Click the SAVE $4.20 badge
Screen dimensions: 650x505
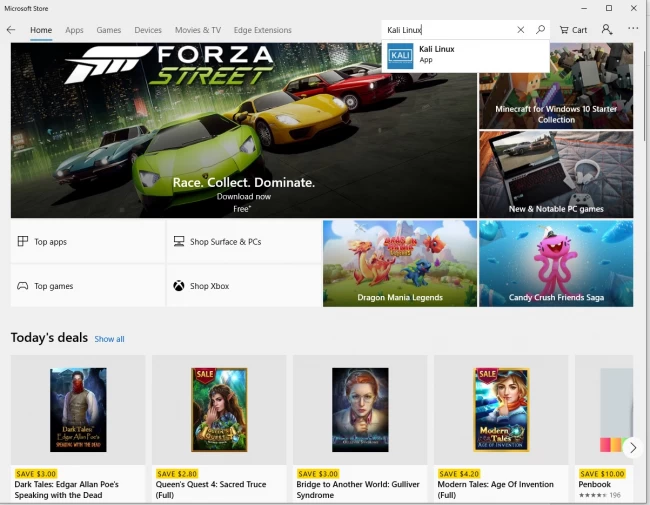click(459, 473)
